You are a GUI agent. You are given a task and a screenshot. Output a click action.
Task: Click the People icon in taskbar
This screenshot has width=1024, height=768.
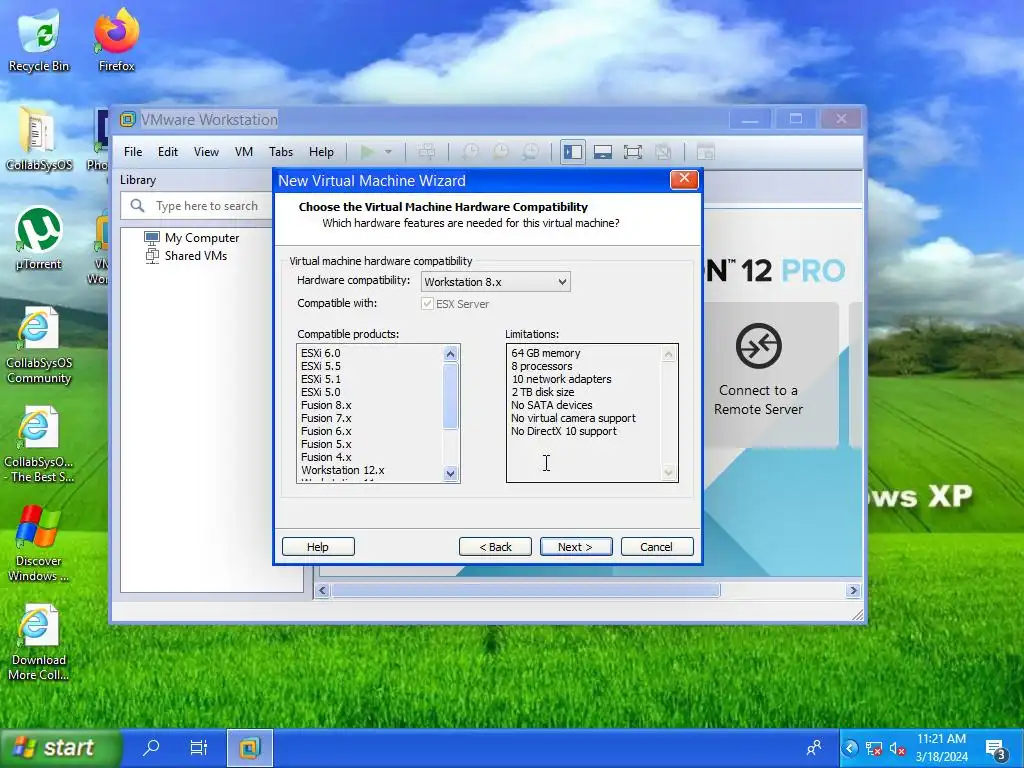(814, 748)
